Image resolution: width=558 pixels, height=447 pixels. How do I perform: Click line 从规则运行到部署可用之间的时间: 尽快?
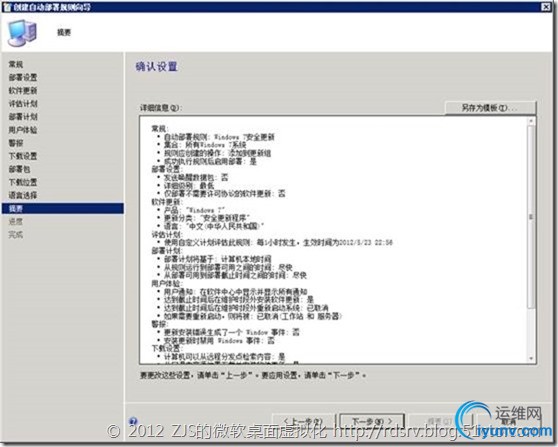point(228,267)
